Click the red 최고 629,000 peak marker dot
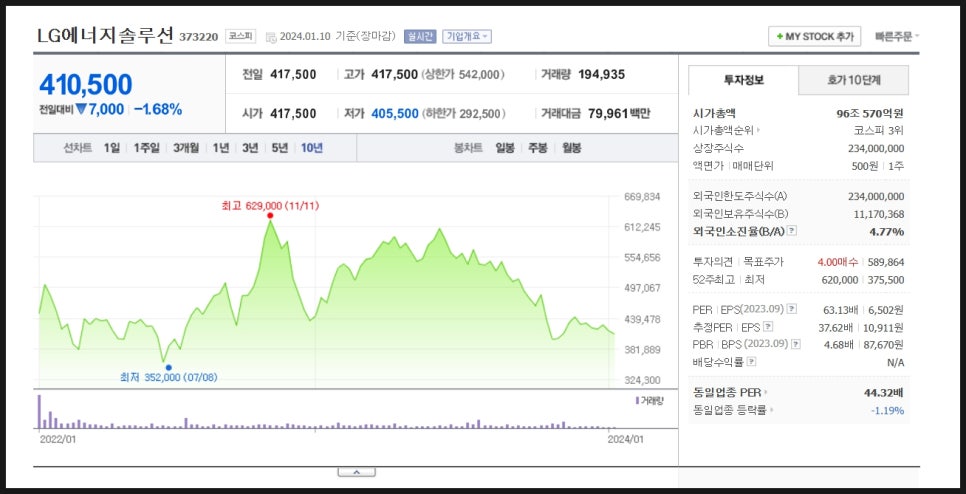 [x=270, y=215]
